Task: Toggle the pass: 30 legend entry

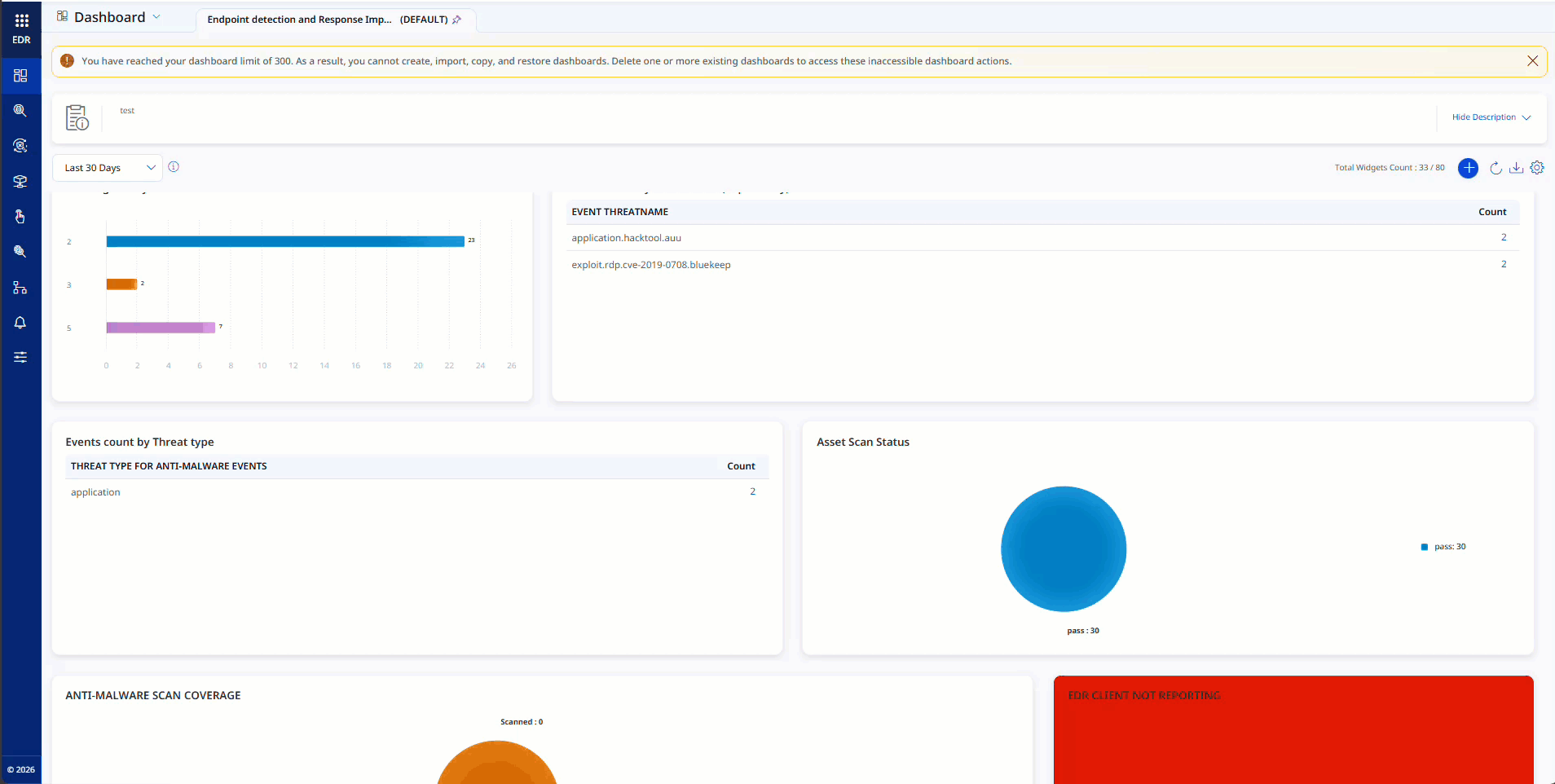Action: 1443,547
